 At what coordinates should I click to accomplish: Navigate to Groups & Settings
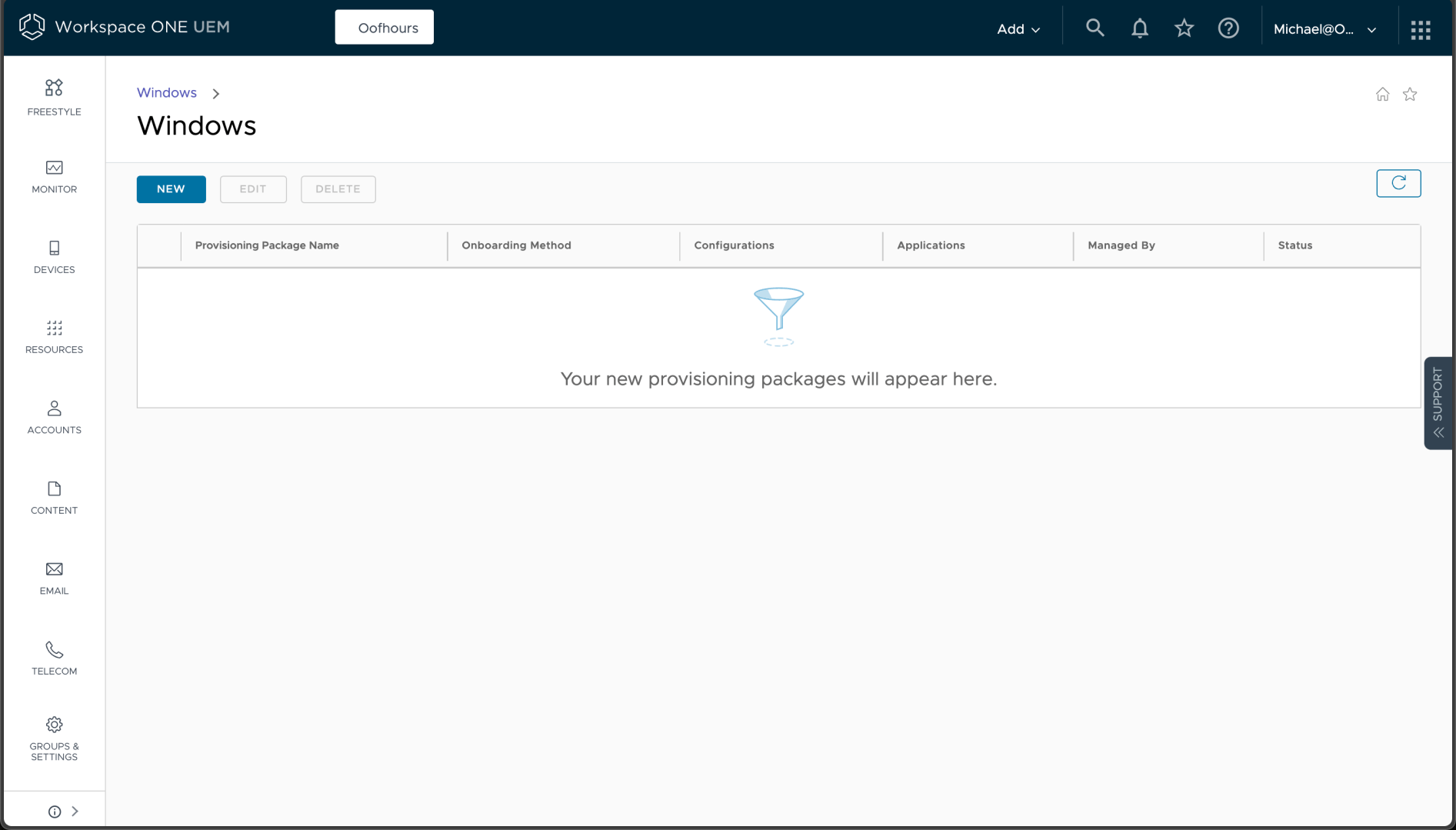coord(54,738)
